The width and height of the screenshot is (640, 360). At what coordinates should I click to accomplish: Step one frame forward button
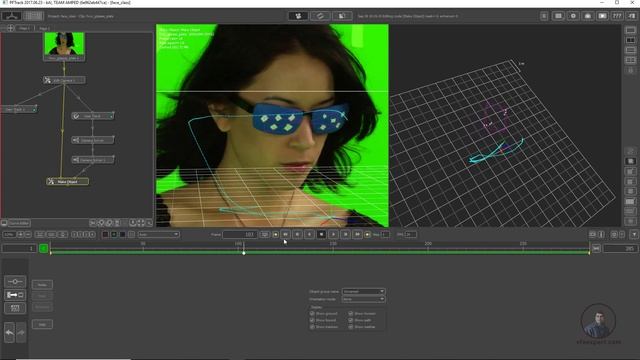(x=345, y=234)
